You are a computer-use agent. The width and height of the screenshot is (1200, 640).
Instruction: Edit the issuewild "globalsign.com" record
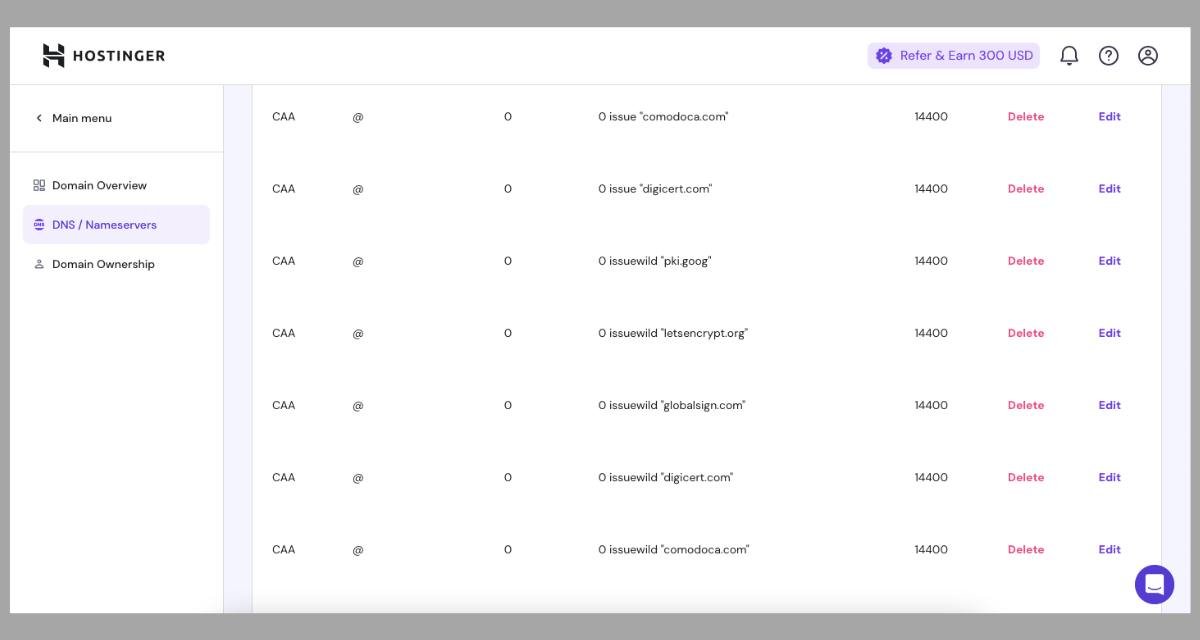point(1109,405)
